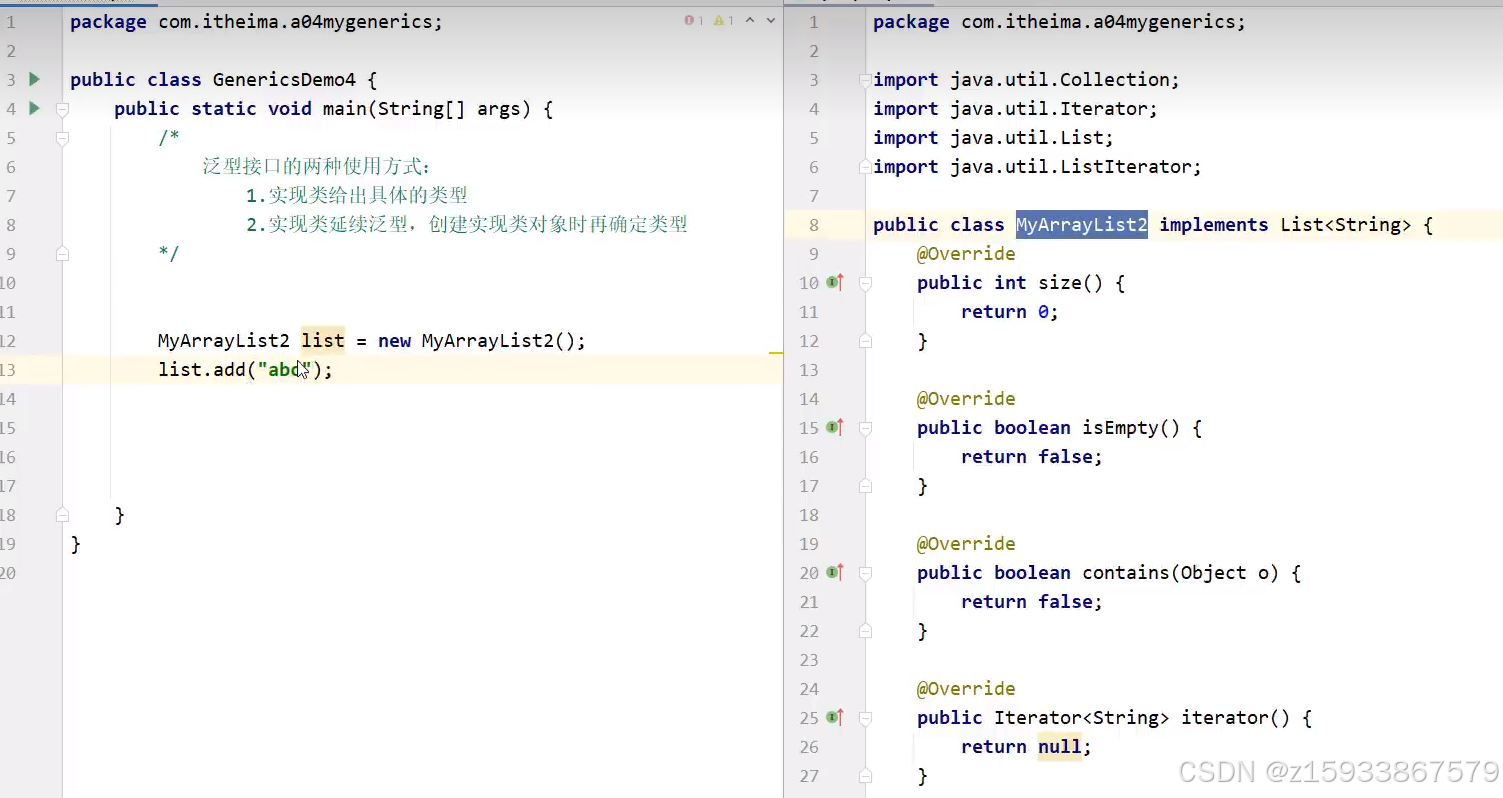Viewport: 1503px width, 798px height.
Task: Click implements keyword in right editor
Action: (1213, 225)
